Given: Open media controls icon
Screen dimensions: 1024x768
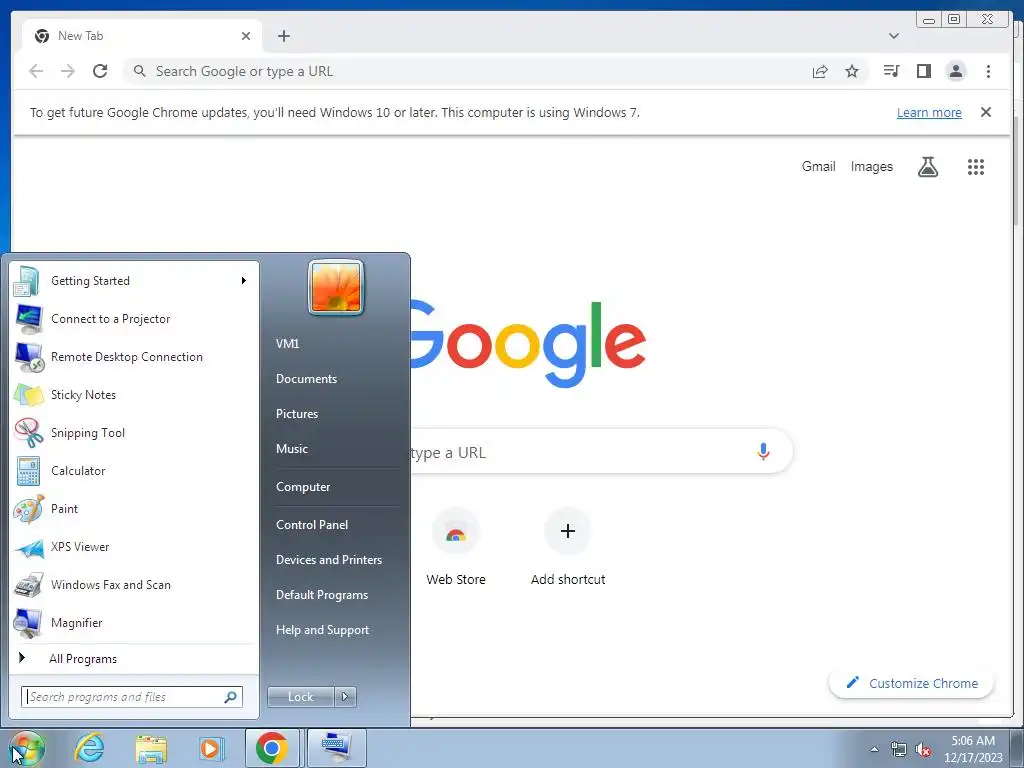Looking at the screenshot, I should point(891,71).
